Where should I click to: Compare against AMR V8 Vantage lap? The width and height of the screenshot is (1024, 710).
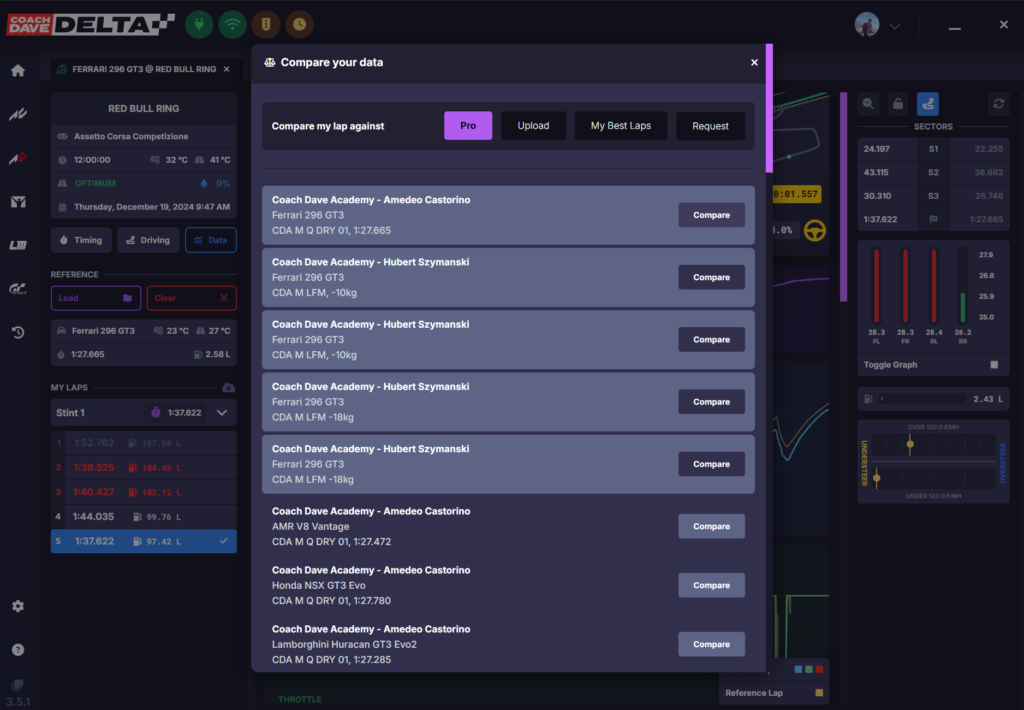[711, 526]
